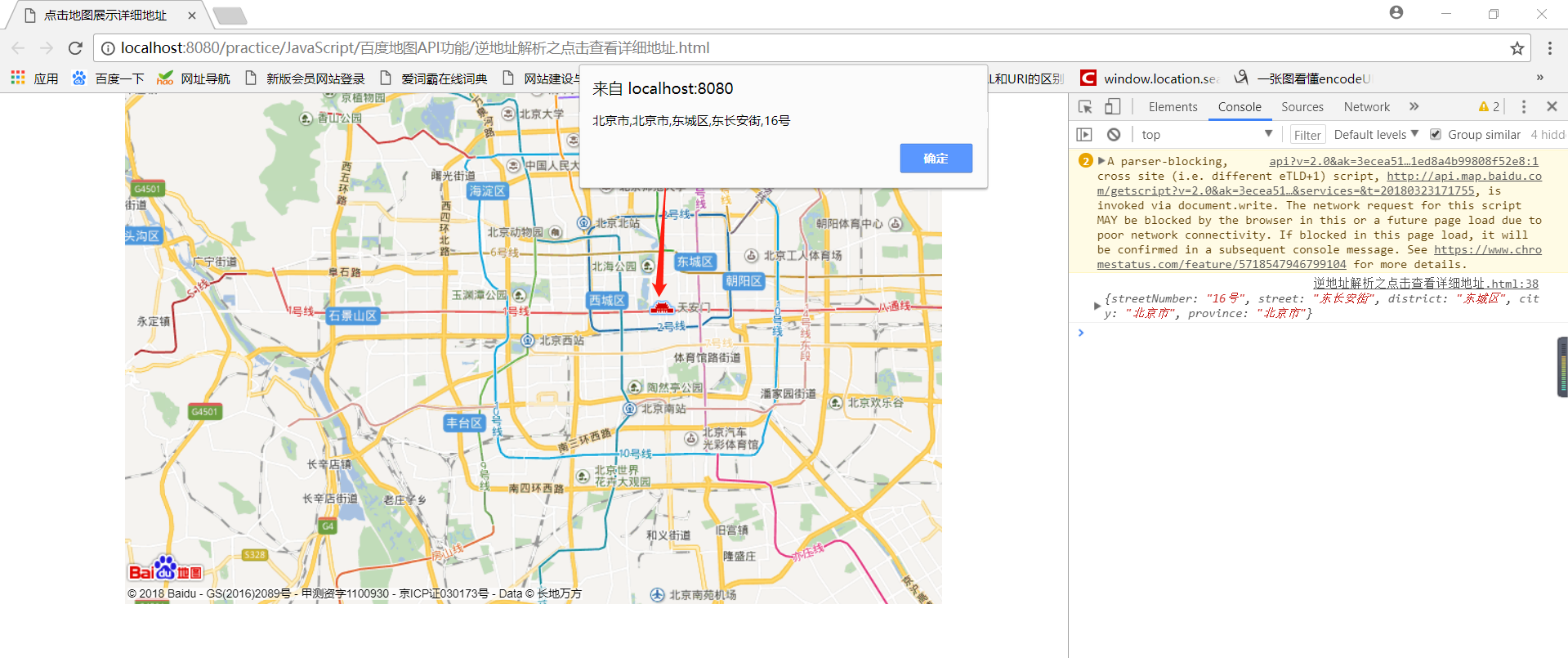Viewport: 1568px width, 658px height.
Task: Click the 海淀区 district label on map
Action: 488,190
